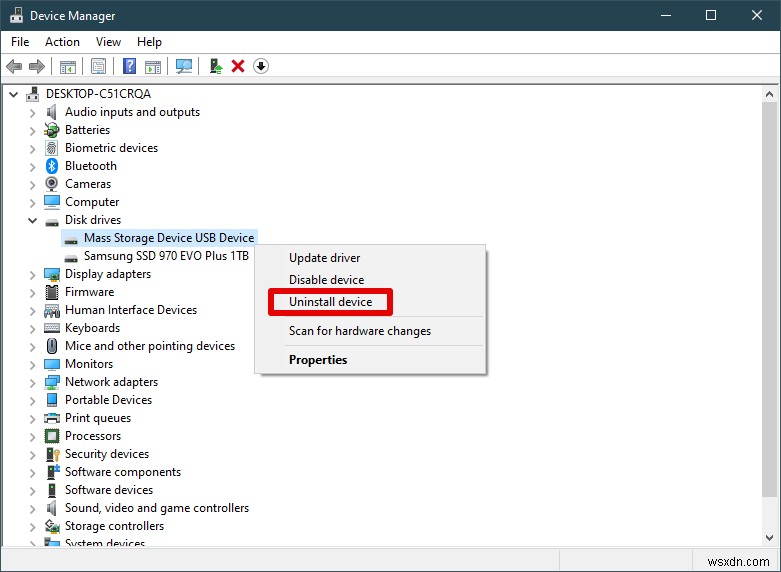Click the Mice and other pointing devices icon
781x572 pixels.
(52, 346)
